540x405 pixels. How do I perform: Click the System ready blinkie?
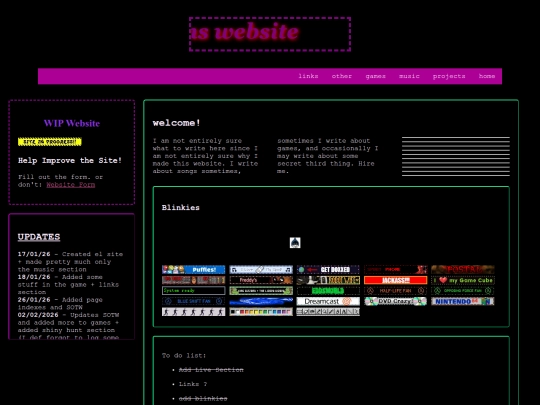click(x=194, y=291)
